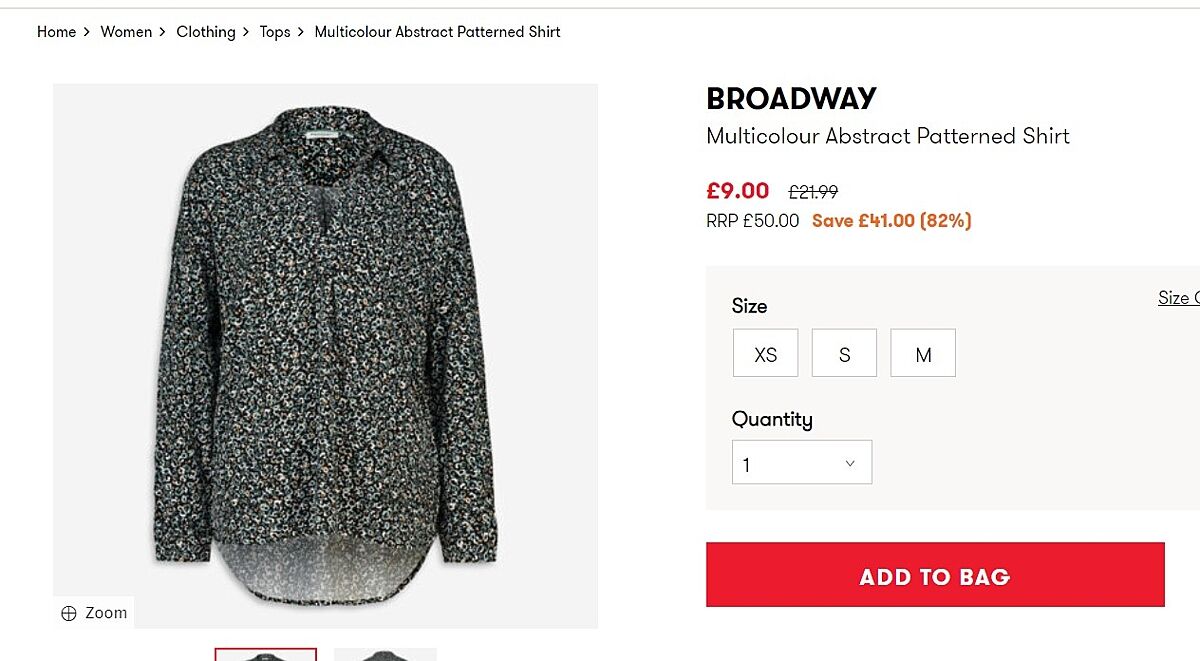Image resolution: width=1200 pixels, height=661 pixels.
Task: Click the red £9.00 sale price
Action: coord(737,191)
